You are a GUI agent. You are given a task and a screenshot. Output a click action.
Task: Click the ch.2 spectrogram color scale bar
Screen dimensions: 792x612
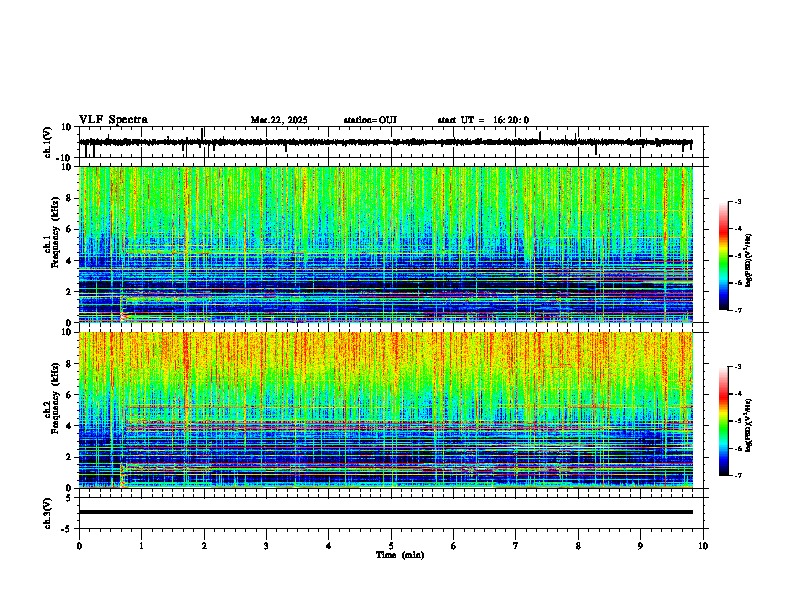[x=724, y=421]
